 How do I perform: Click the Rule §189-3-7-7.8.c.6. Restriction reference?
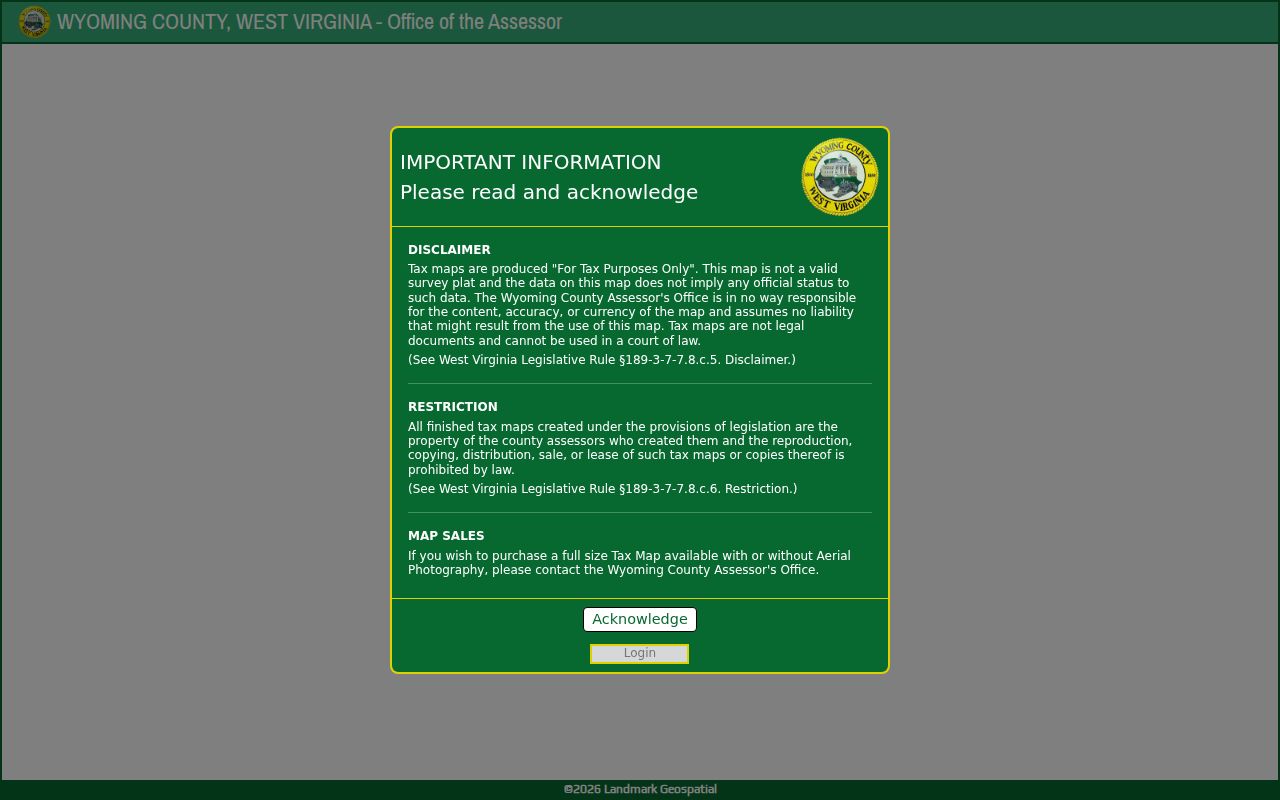602,489
